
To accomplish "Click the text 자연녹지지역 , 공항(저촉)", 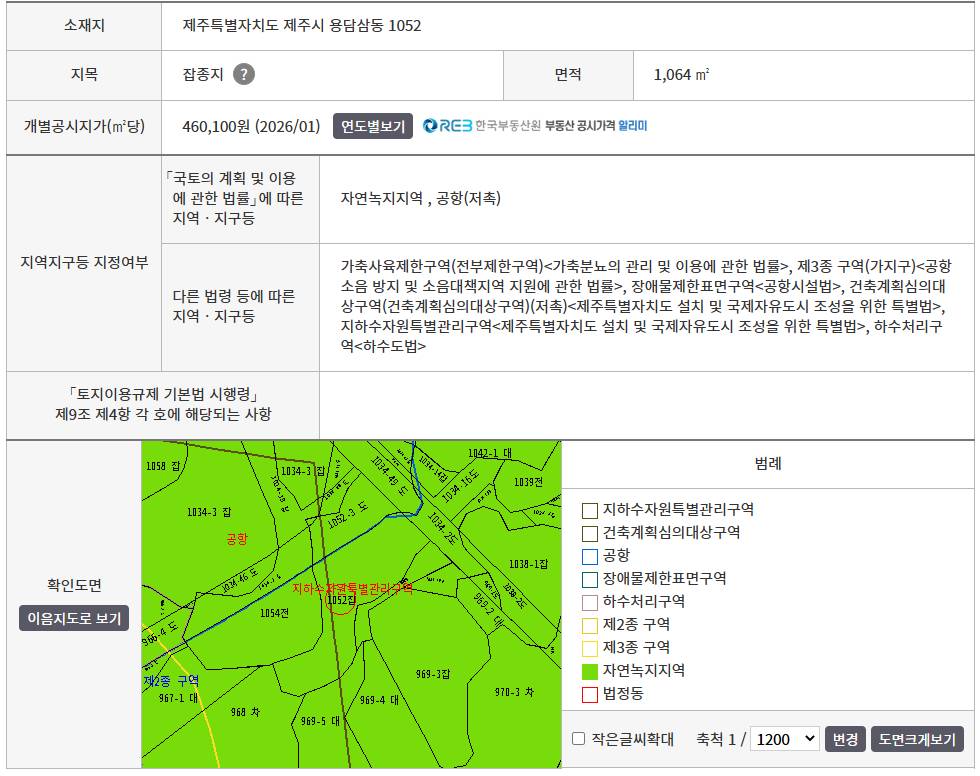I will pyautogui.click(x=421, y=199).
